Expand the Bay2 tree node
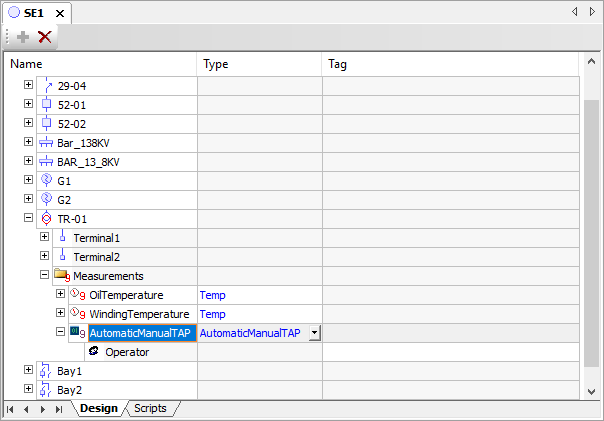Screen dimensions: 604x421 point(29,390)
